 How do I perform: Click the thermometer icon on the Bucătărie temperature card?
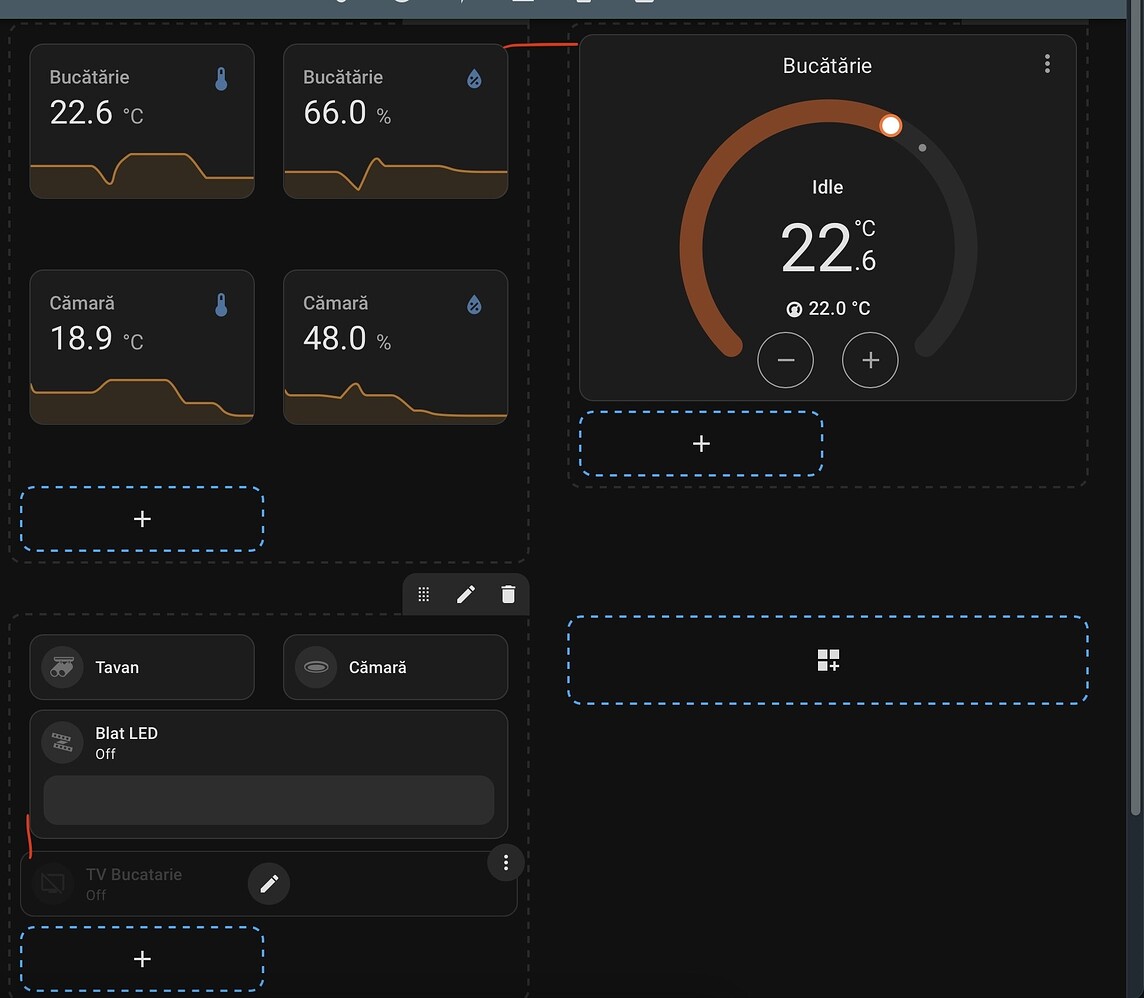[x=223, y=77]
